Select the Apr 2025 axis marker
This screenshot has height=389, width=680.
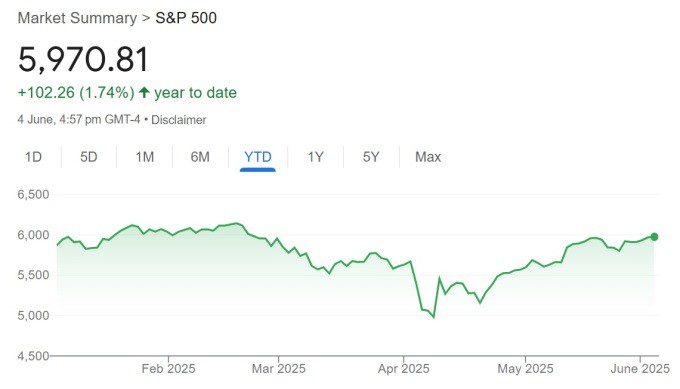tap(403, 369)
